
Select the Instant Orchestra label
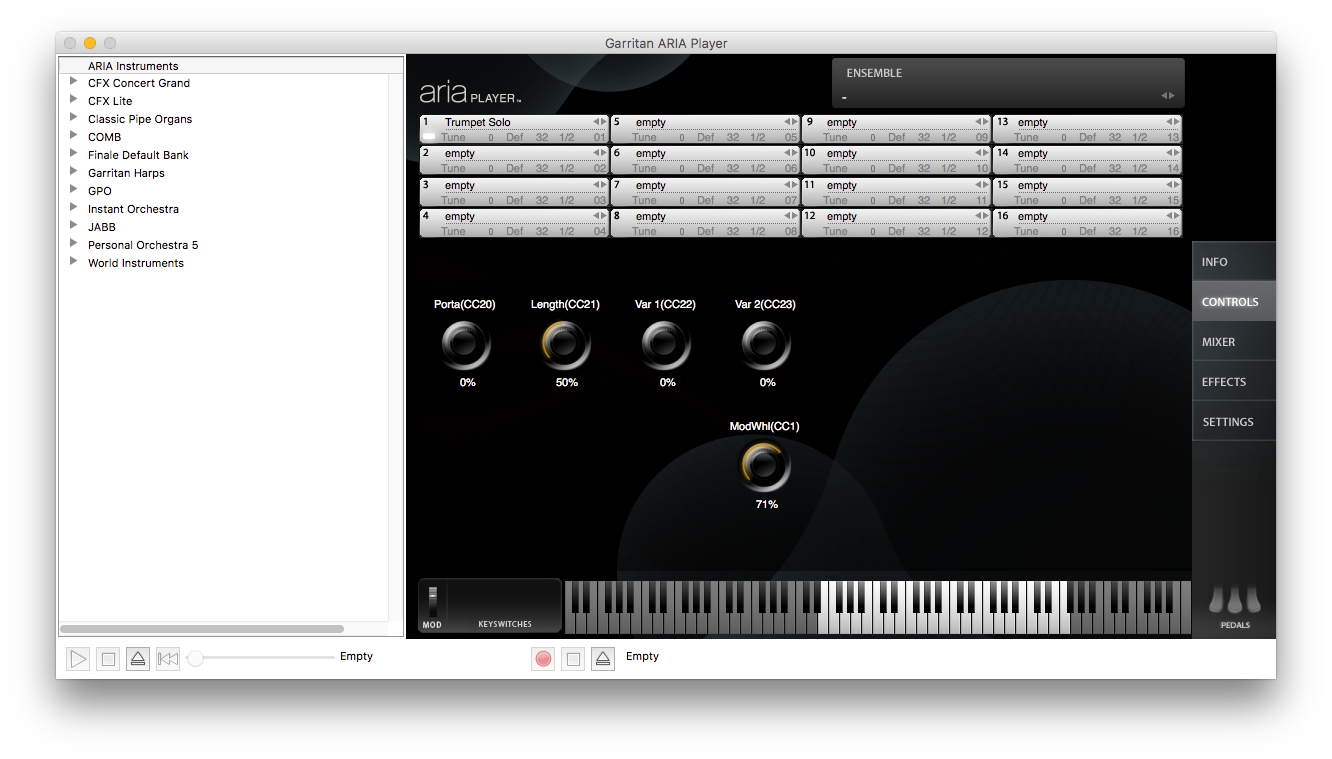pos(133,209)
